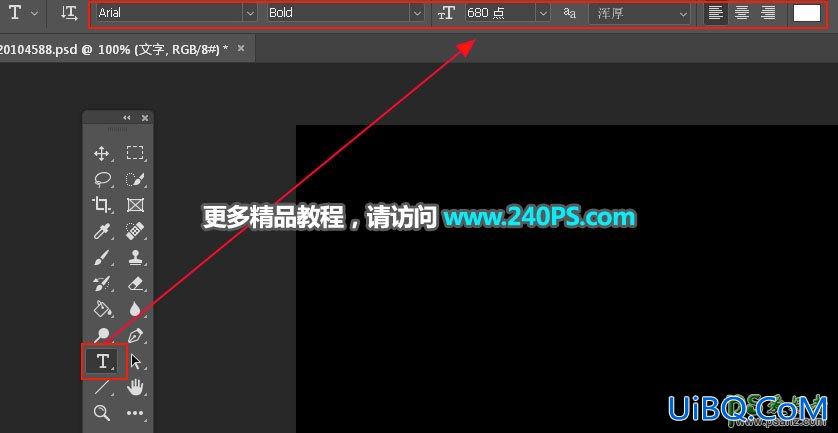Screen dimensions: 838x433
Task: Select the Eraser tool
Action: pyautogui.click(x=135, y=283)
